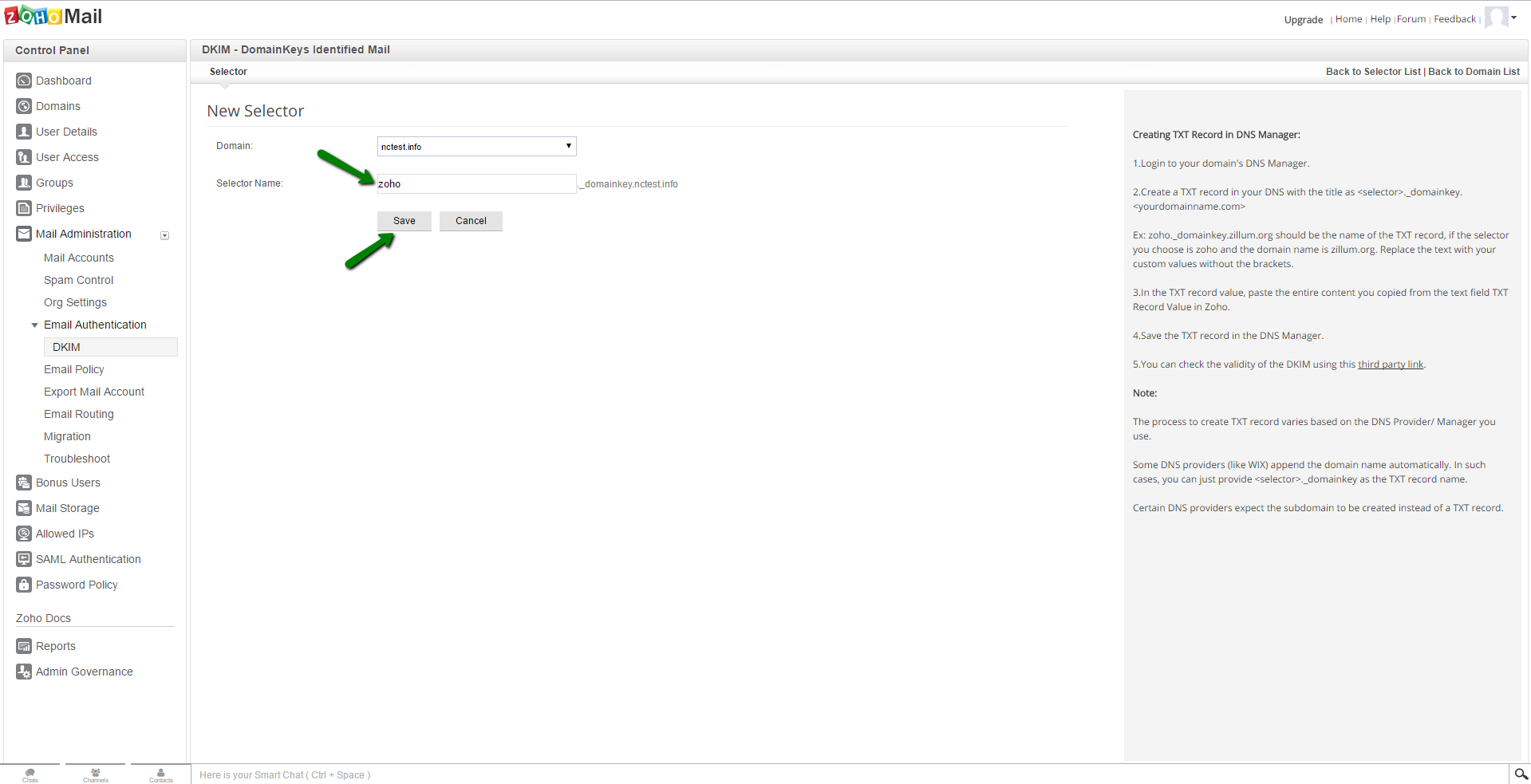Click the User Details label text
This screenshot has height=784, width=1531.
point(66,132)
